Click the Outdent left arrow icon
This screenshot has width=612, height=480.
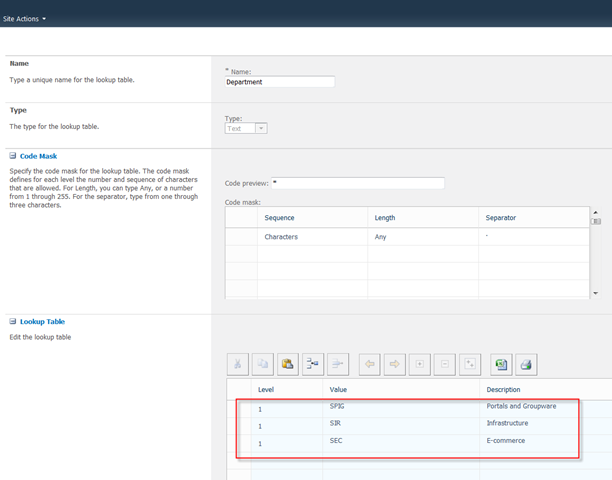click(x=370, y=364)
